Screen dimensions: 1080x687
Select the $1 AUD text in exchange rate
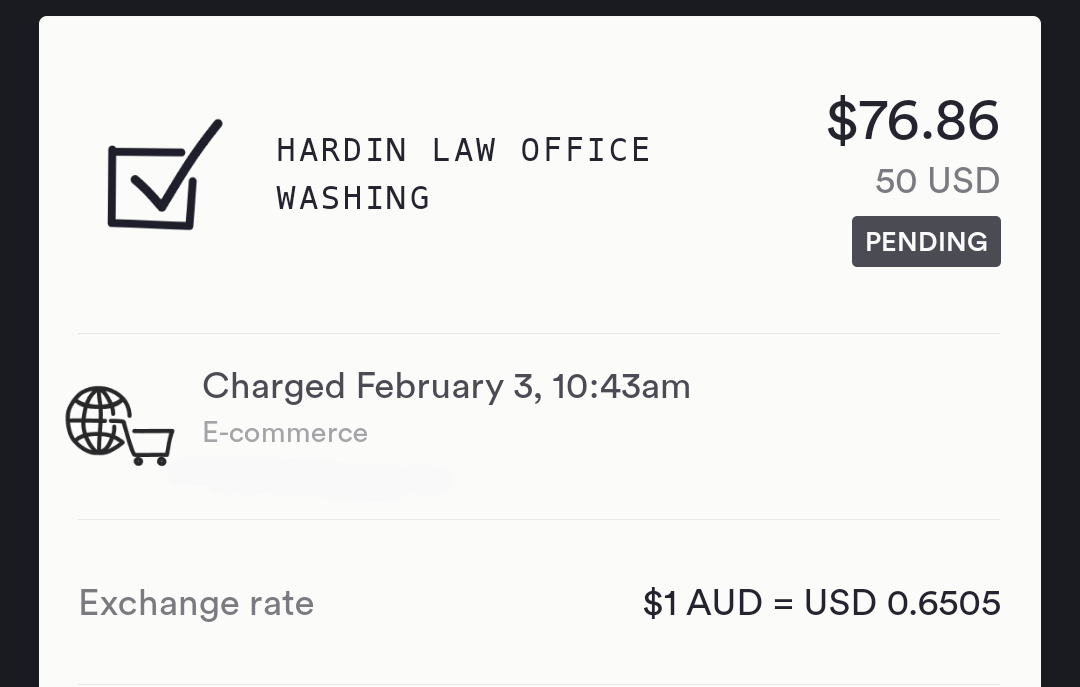[702, 603]
